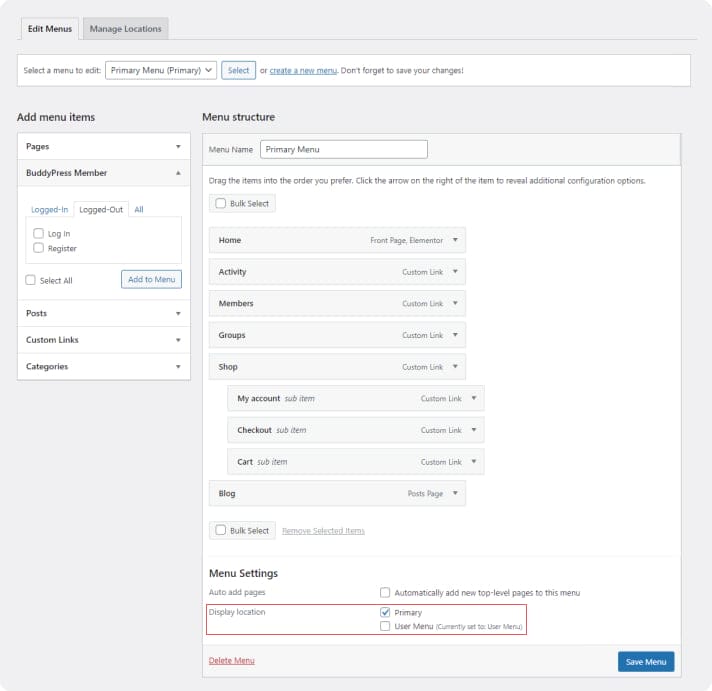Click the Save Menu button
Image resolution: width=712 pixels, height=691 pixels.
(x=646, y=662)
